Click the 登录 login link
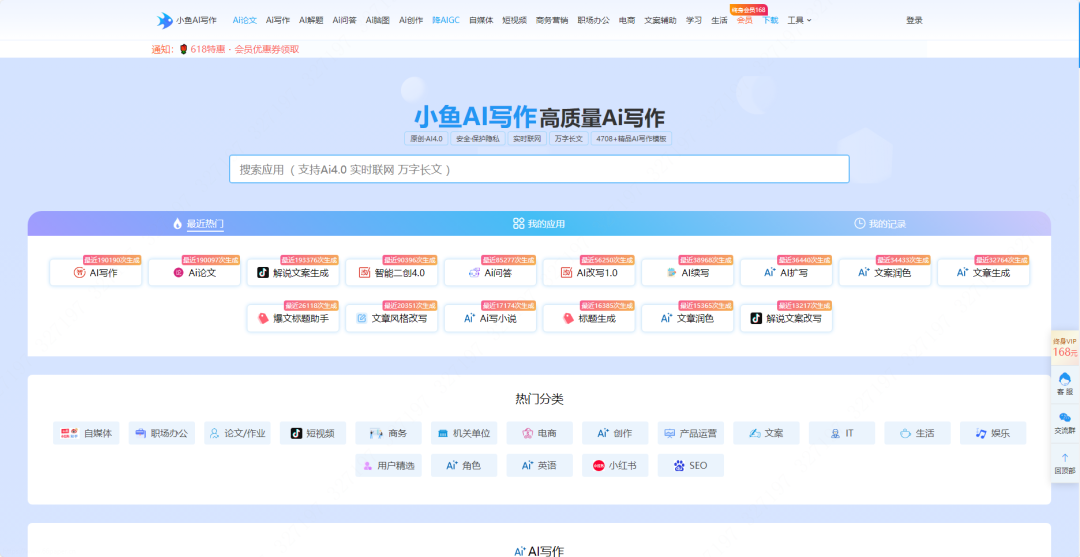 click(914, 21)
